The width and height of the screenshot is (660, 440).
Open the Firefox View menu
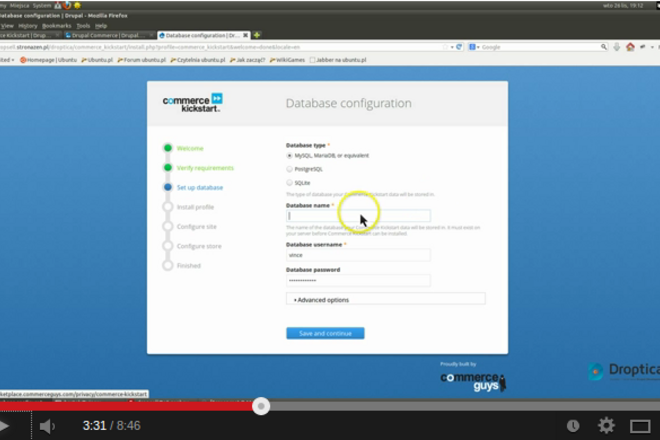[x=7, y=26]
